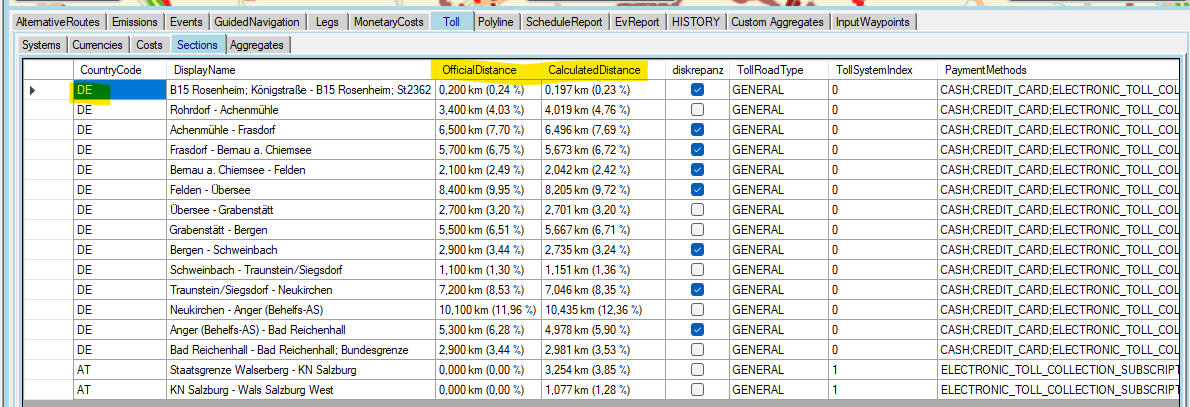Click current-row arrow indicator in first row
1190x407 pixels.
[33, 90]
